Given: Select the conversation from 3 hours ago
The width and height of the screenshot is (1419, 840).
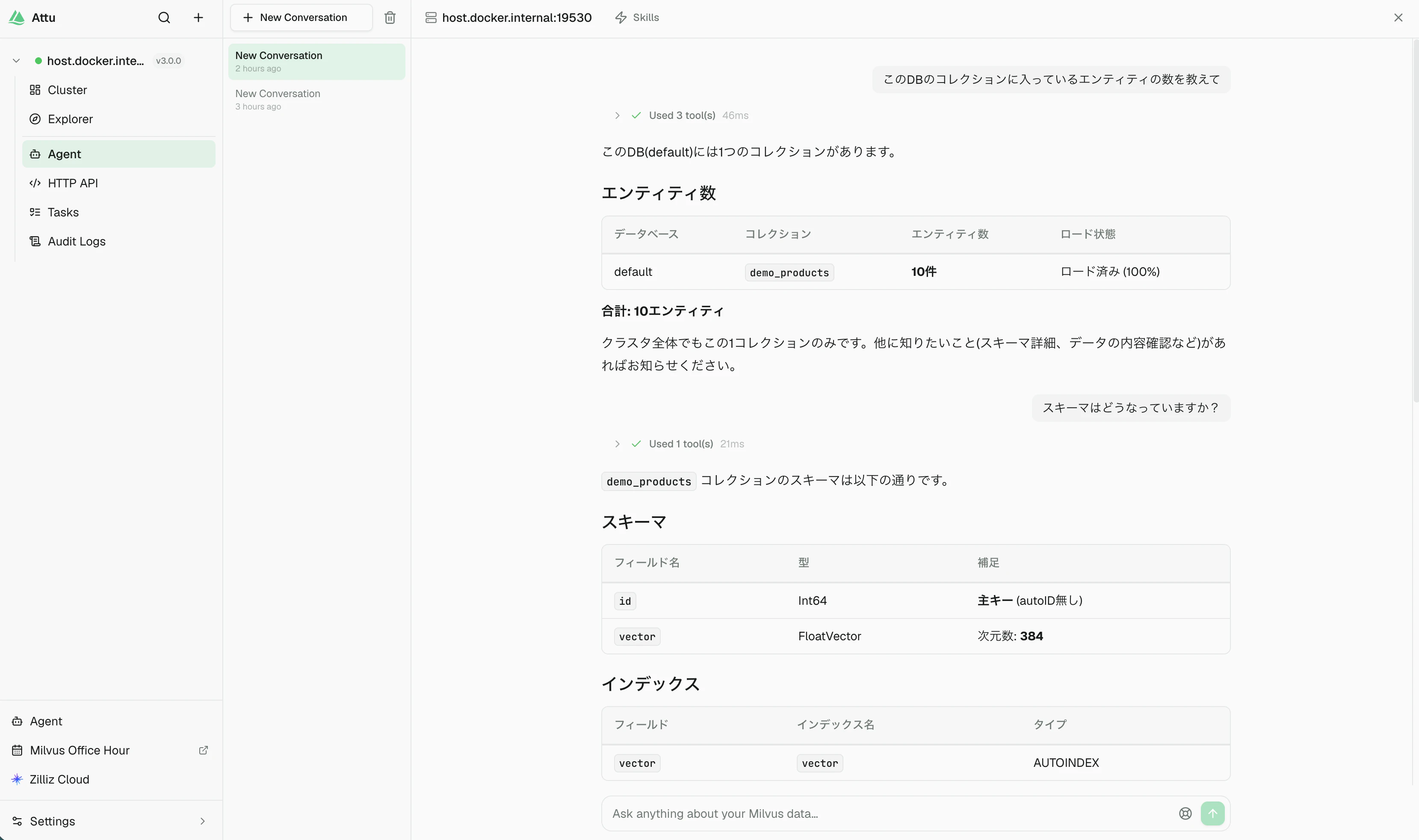Looking at the screenshot, I should point(316,100).
